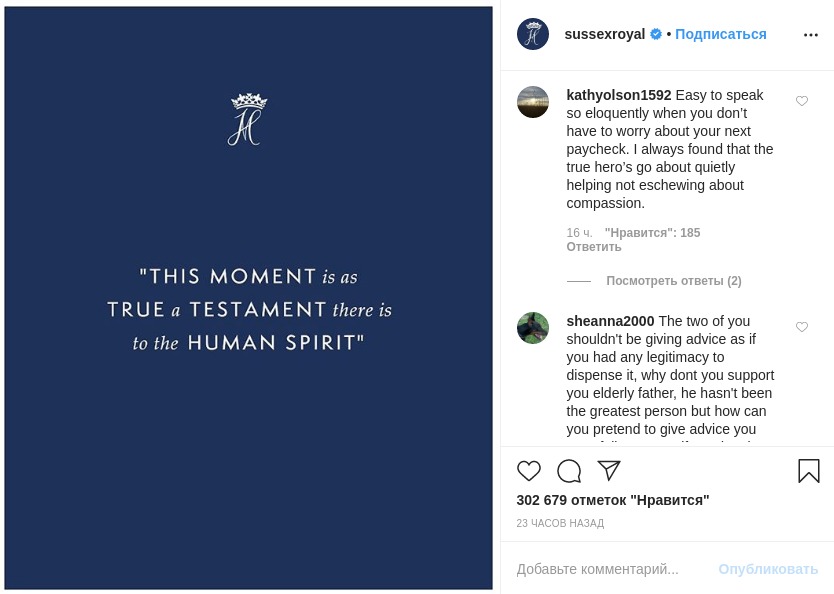
Task: Share the post via paper plane icon
Action: coord(609,471)
